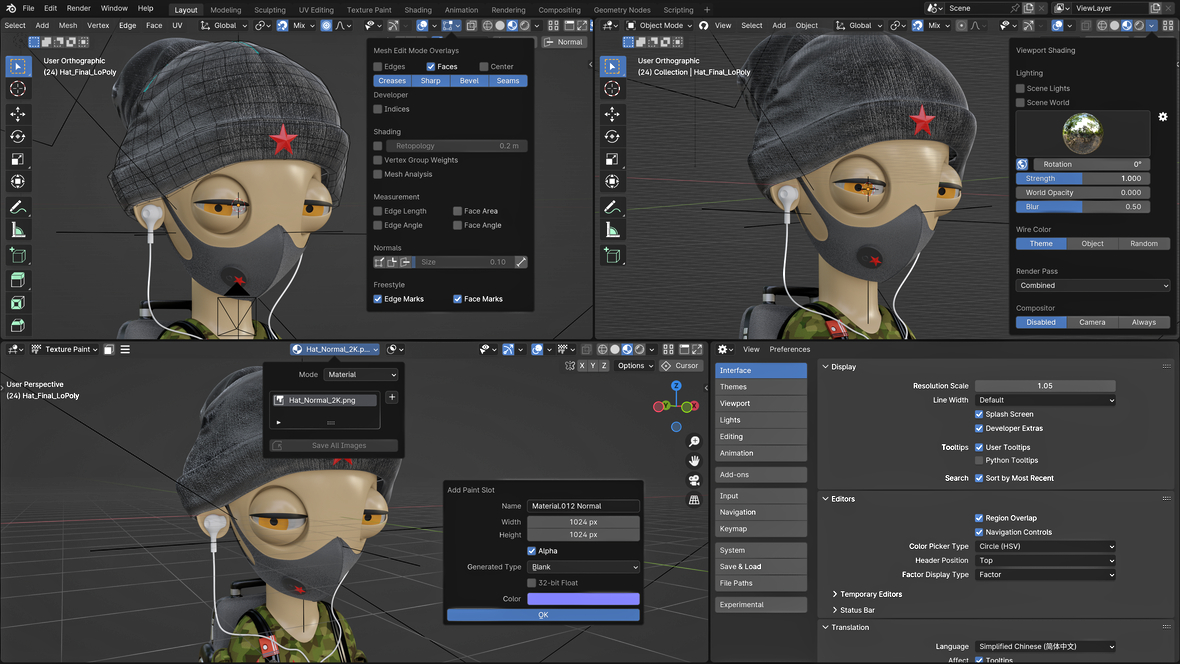Toggle camera view in bottom viewport

(694, 481)
